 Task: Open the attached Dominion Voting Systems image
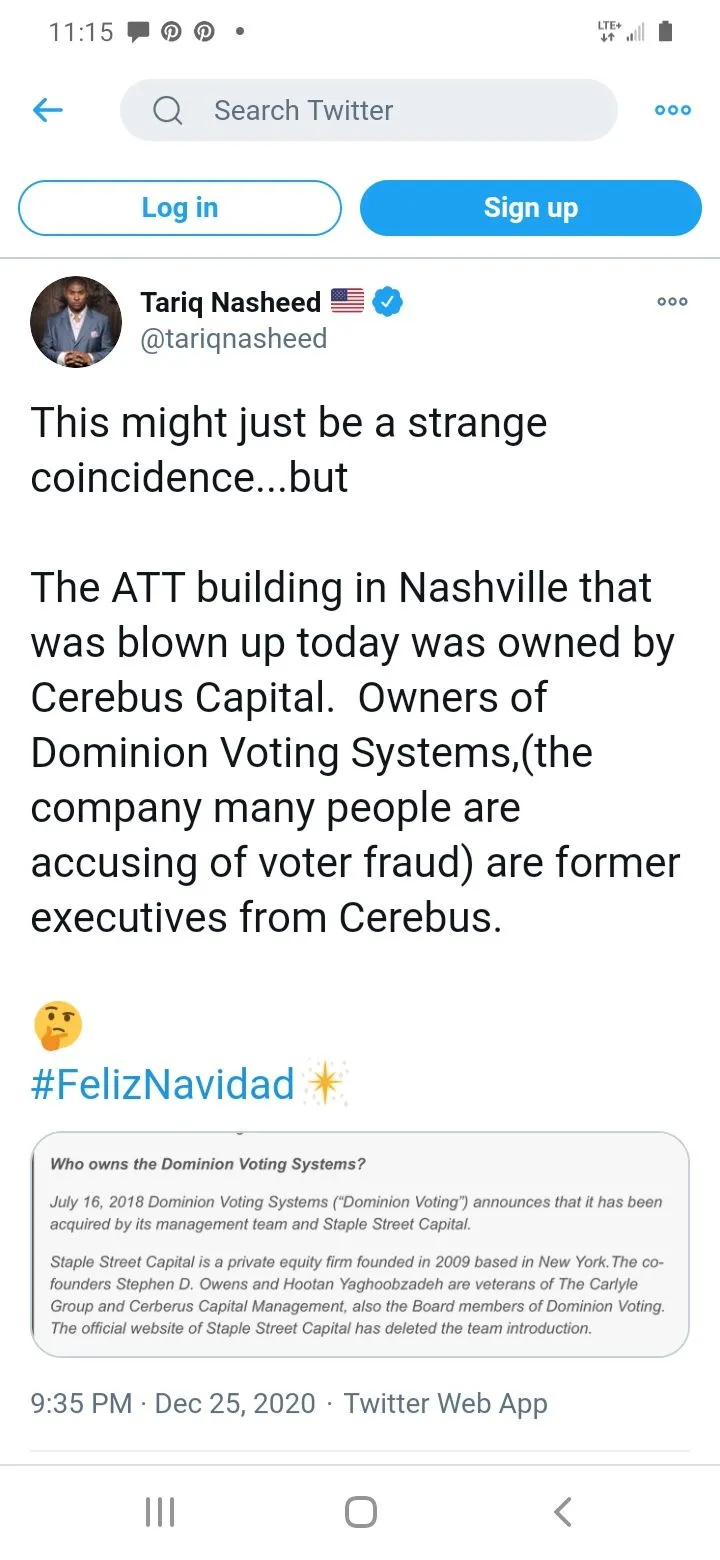tap(360, 1244)
